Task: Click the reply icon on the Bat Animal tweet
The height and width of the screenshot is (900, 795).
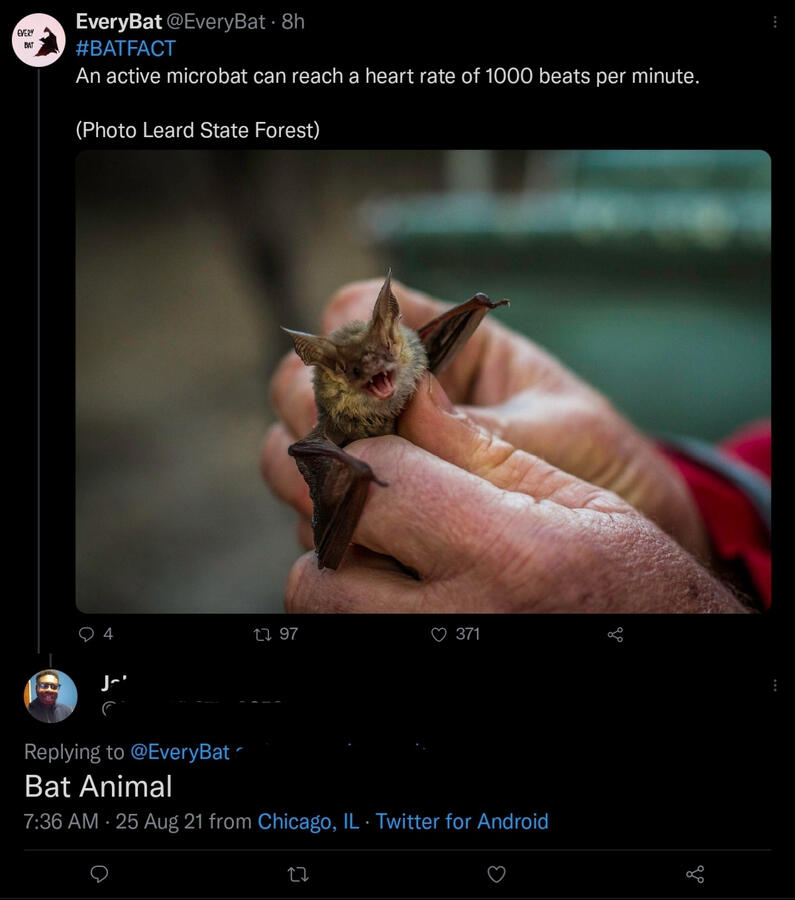Action: tap(99, 875)
